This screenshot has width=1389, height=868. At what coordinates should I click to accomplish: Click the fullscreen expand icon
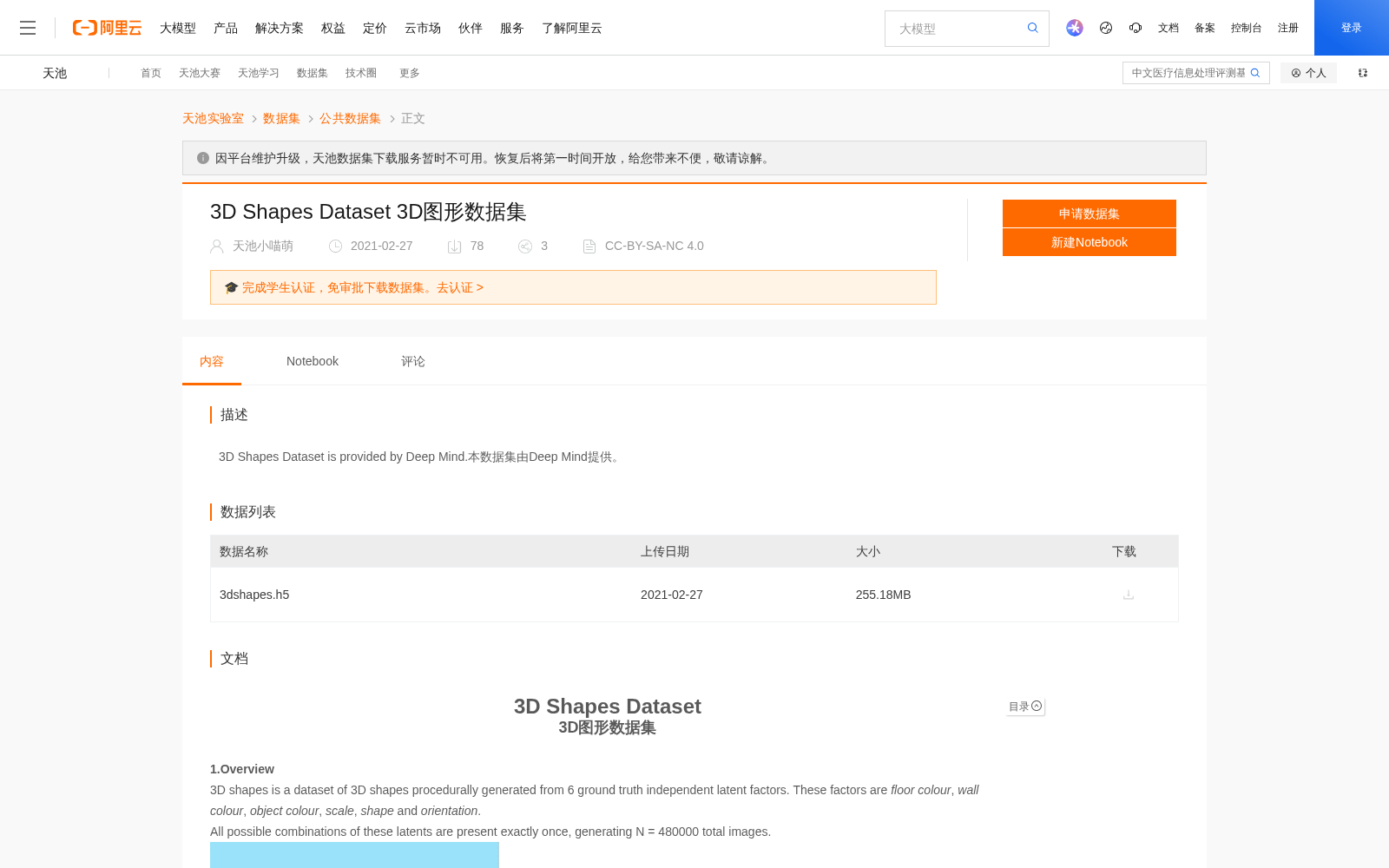1363,73
